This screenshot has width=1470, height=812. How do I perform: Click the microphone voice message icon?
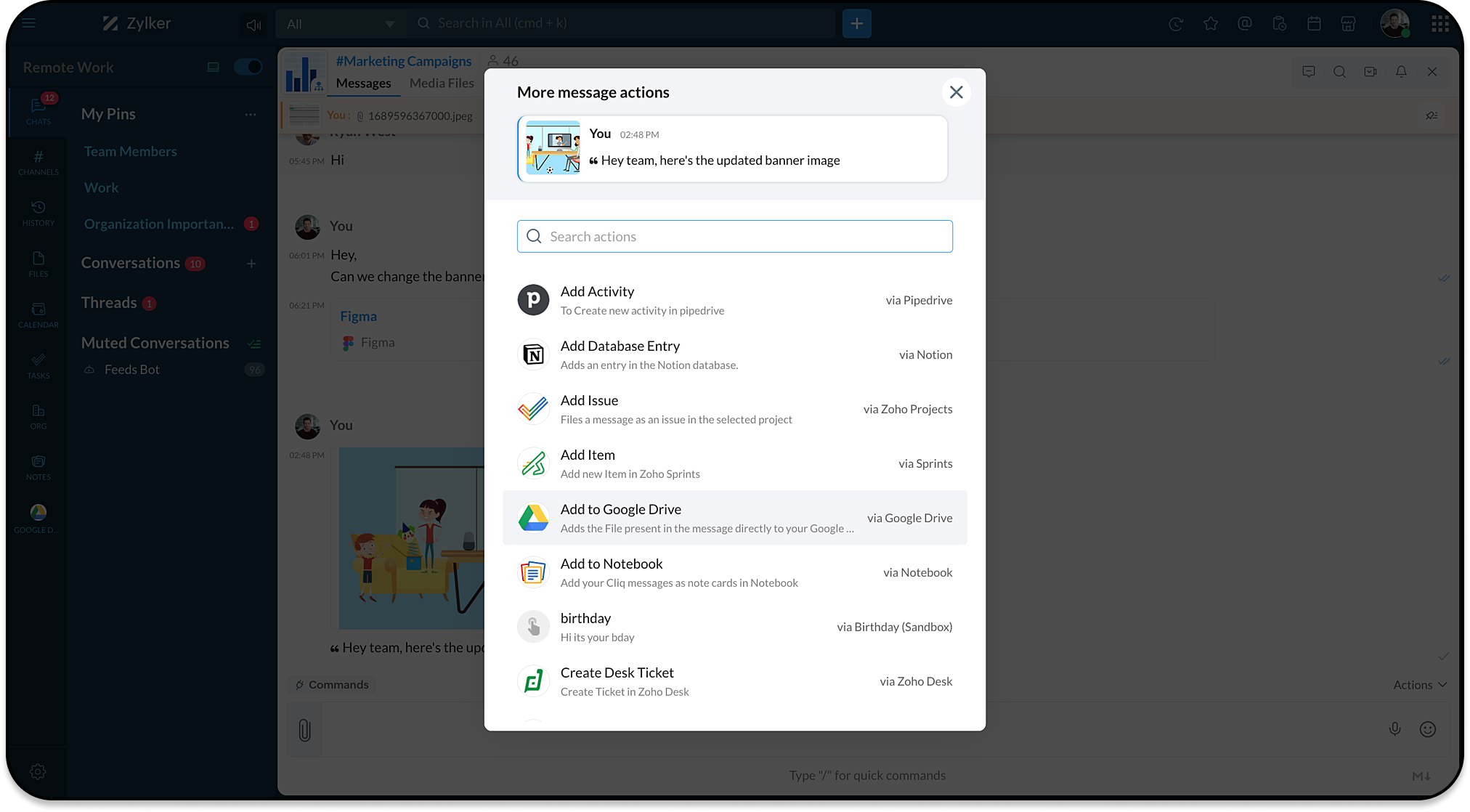(1394, 729)
